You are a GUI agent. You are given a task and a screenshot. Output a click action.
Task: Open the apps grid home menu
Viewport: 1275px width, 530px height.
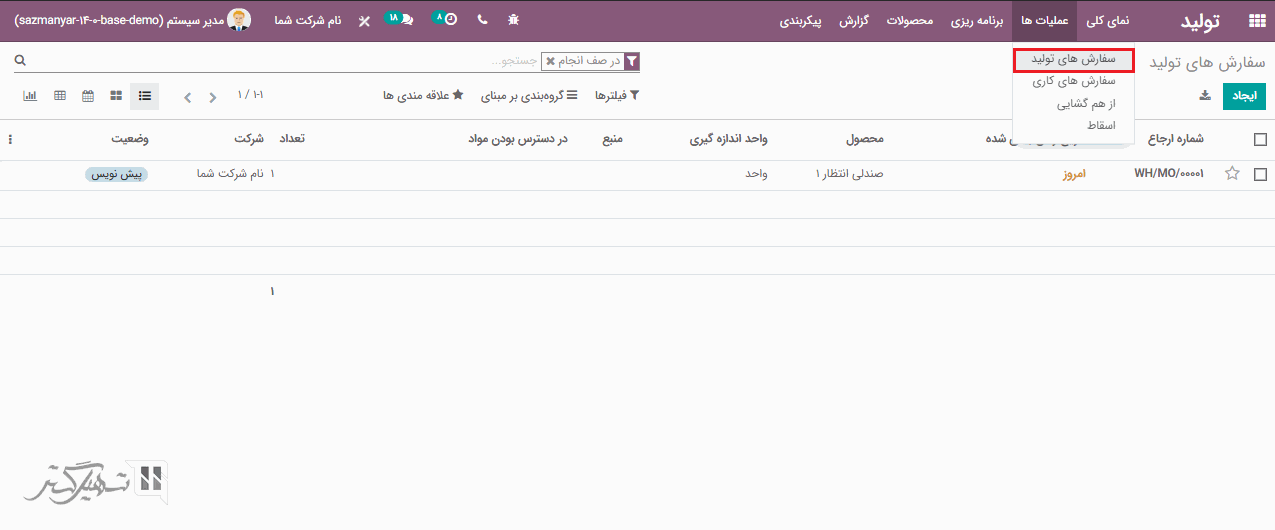(1256, 20)
